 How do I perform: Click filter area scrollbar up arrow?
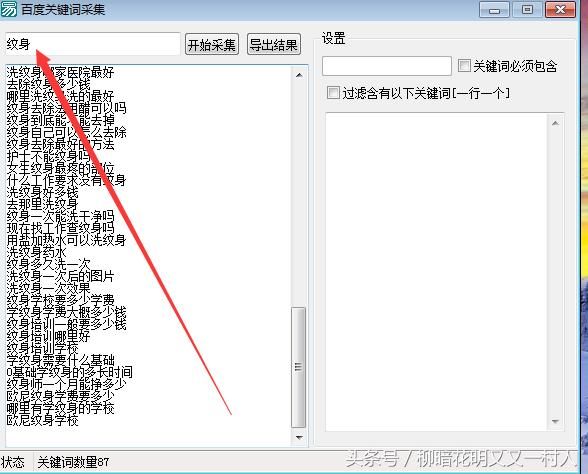(x=555, y=123)
